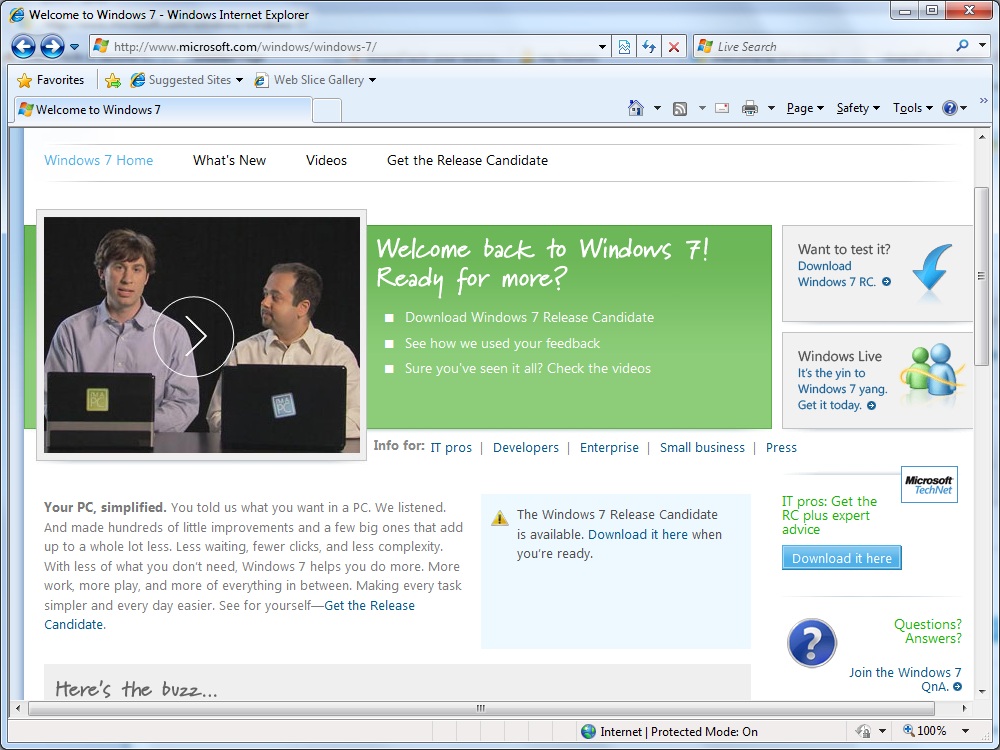Open Press info link
Screen dimensions: 1000x750
[x=781, y=447]
